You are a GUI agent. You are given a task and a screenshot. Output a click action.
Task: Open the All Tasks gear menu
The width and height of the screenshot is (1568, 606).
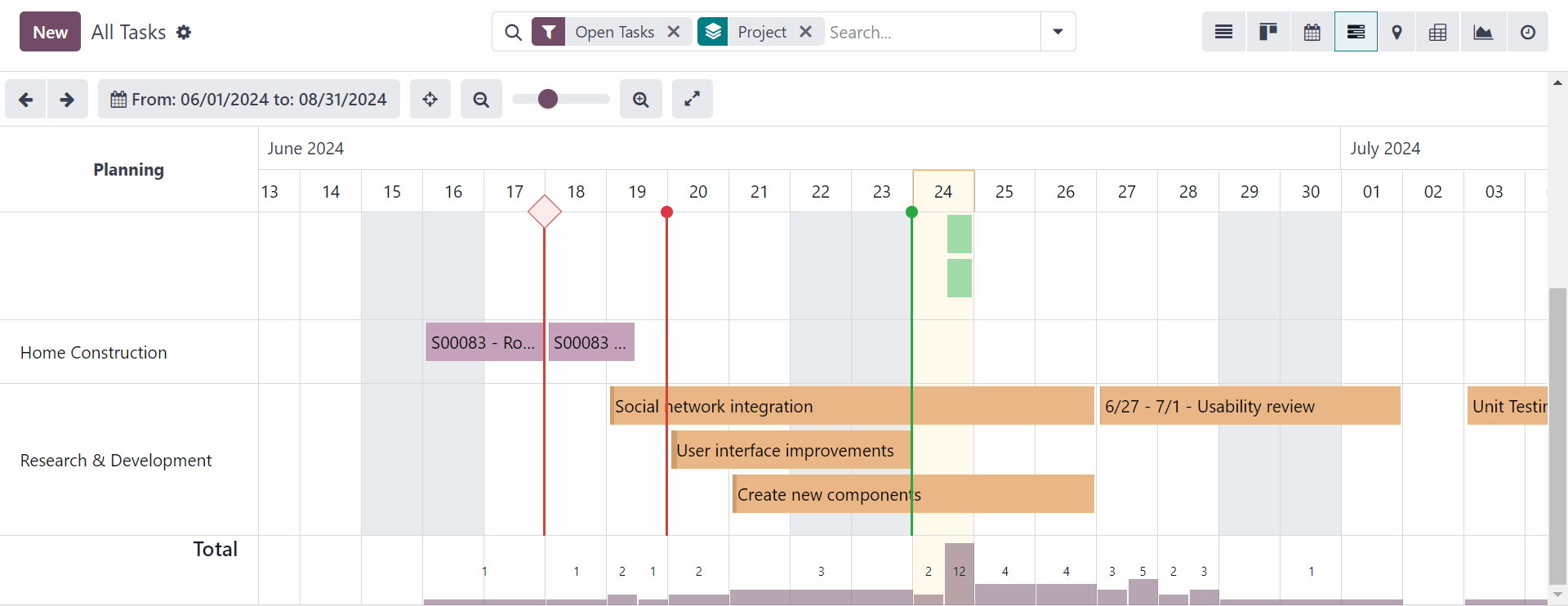click(184, 32)
